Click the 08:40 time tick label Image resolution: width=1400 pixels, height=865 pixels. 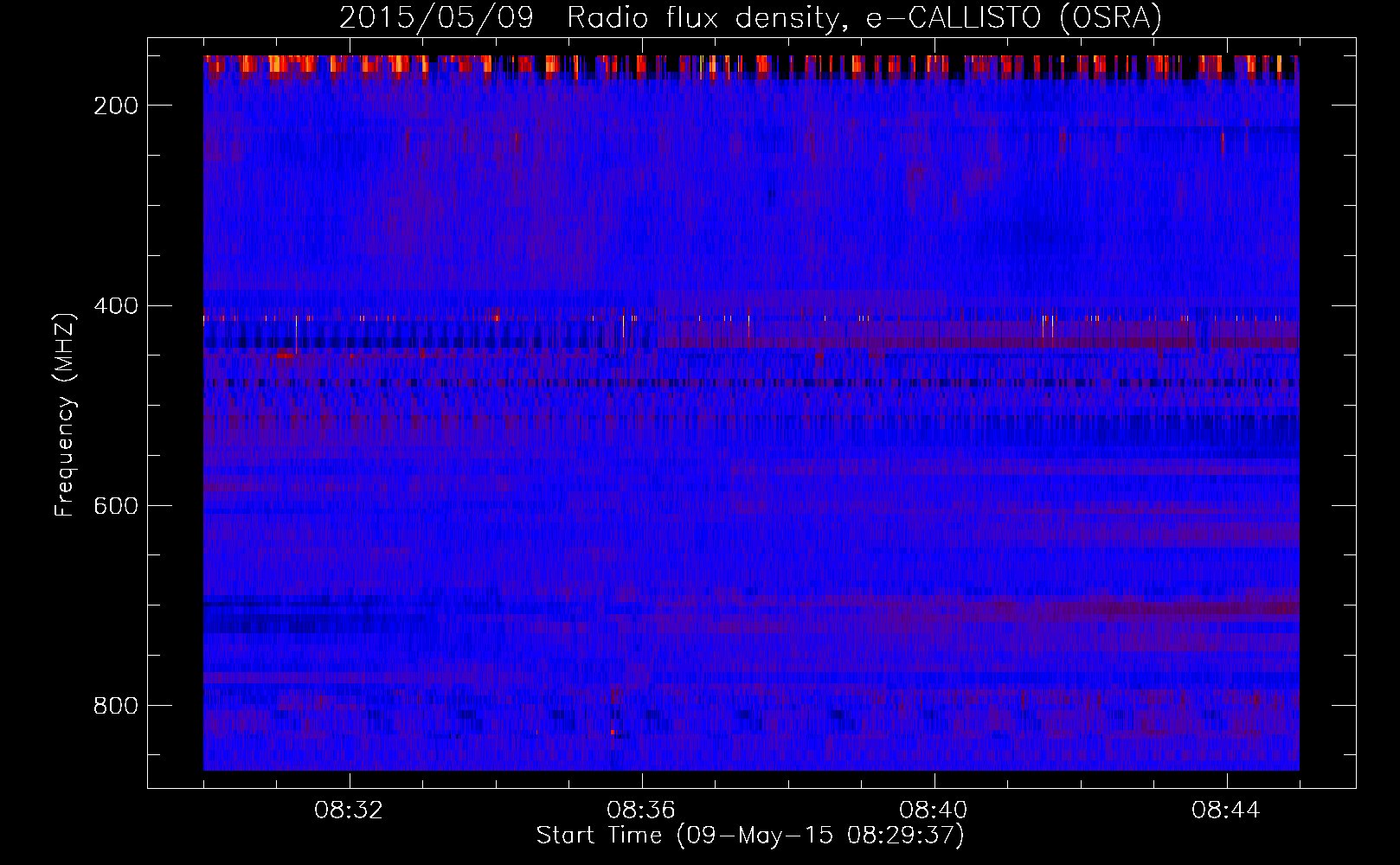(x=934, y=811)
